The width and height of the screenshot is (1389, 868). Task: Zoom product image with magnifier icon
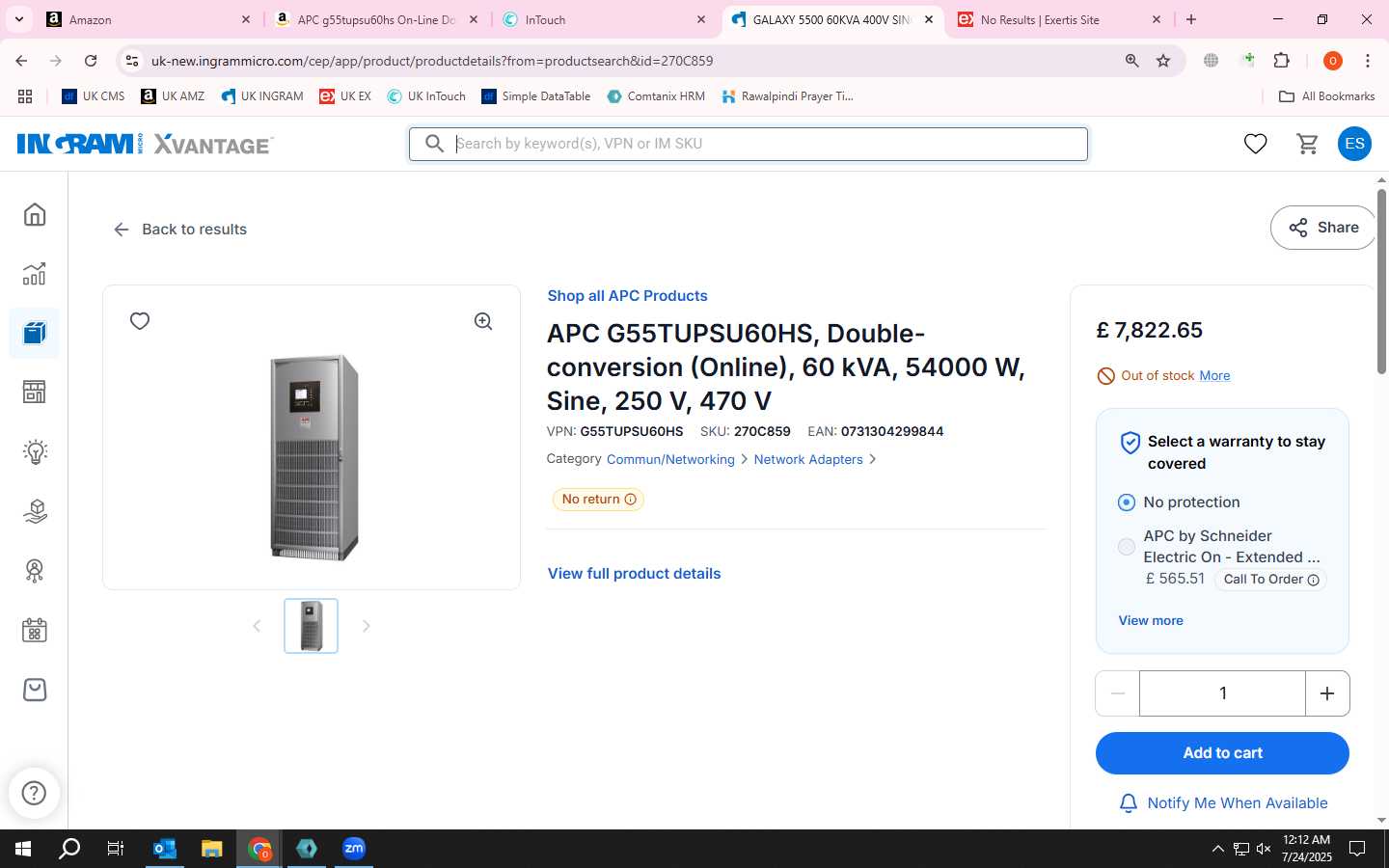point(483,321)
